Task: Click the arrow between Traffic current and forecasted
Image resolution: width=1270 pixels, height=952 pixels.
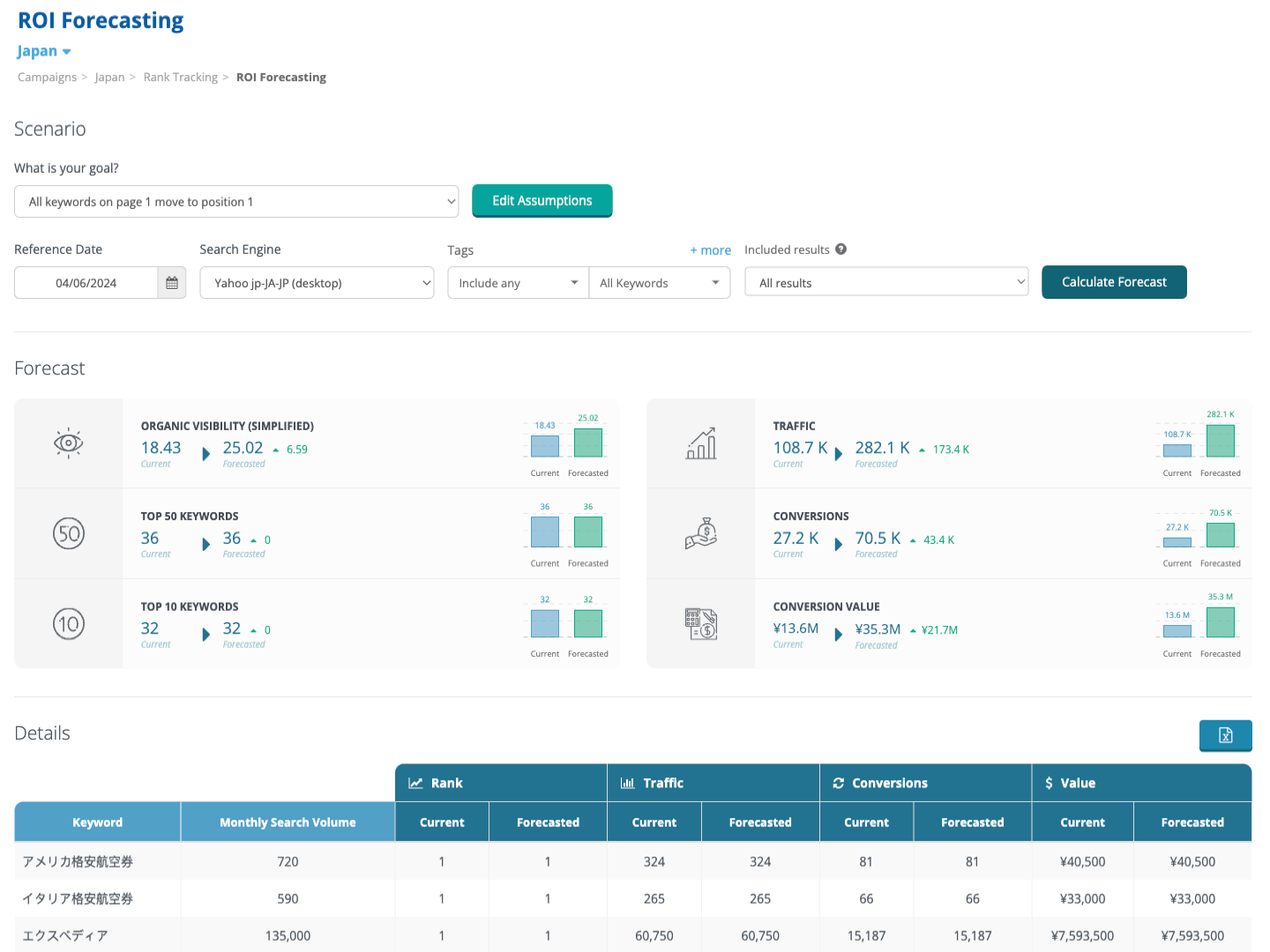Action: [x=839, y=454]
